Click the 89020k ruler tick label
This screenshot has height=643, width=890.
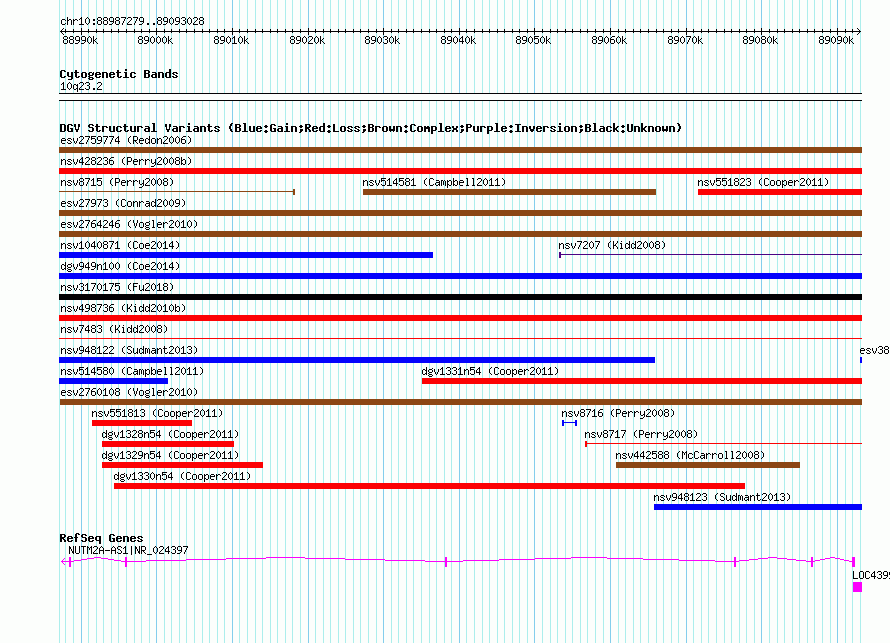pyautogui.click(x=307, y=40)
